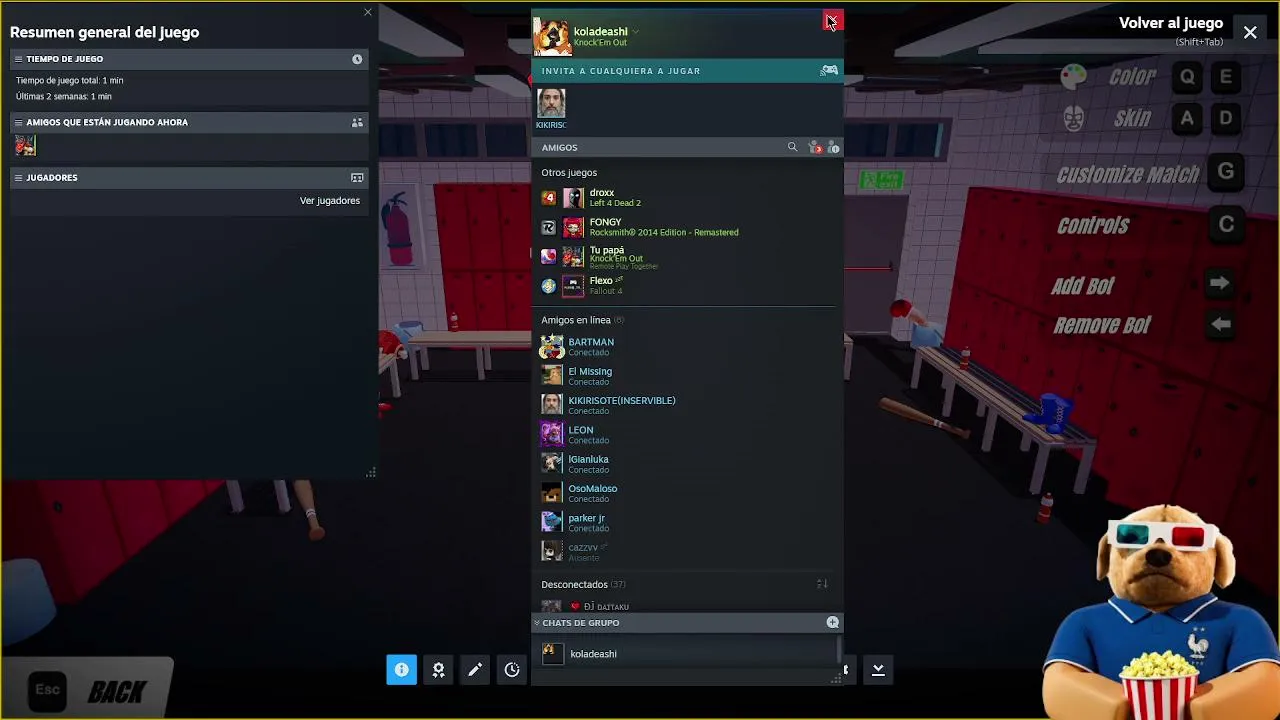The height and width of the screenshot is (720, 1280).
Task: Close the Resumen general del juego panel
Action: [368, 12]
